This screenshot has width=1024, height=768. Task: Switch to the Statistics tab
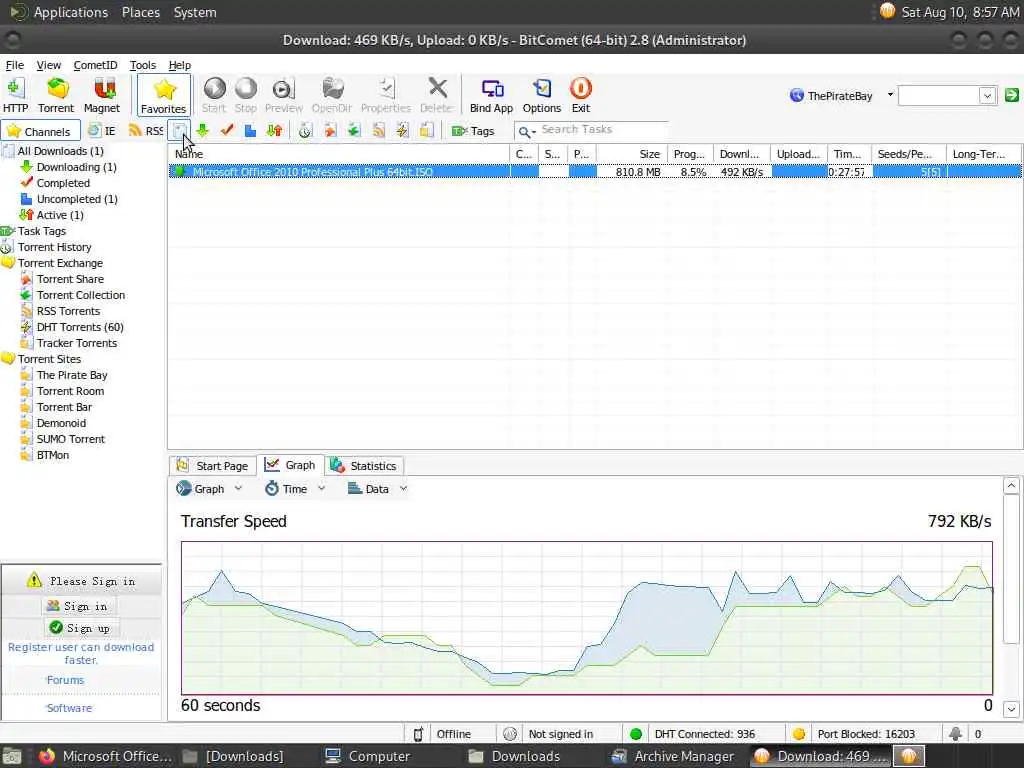point(365,466)
